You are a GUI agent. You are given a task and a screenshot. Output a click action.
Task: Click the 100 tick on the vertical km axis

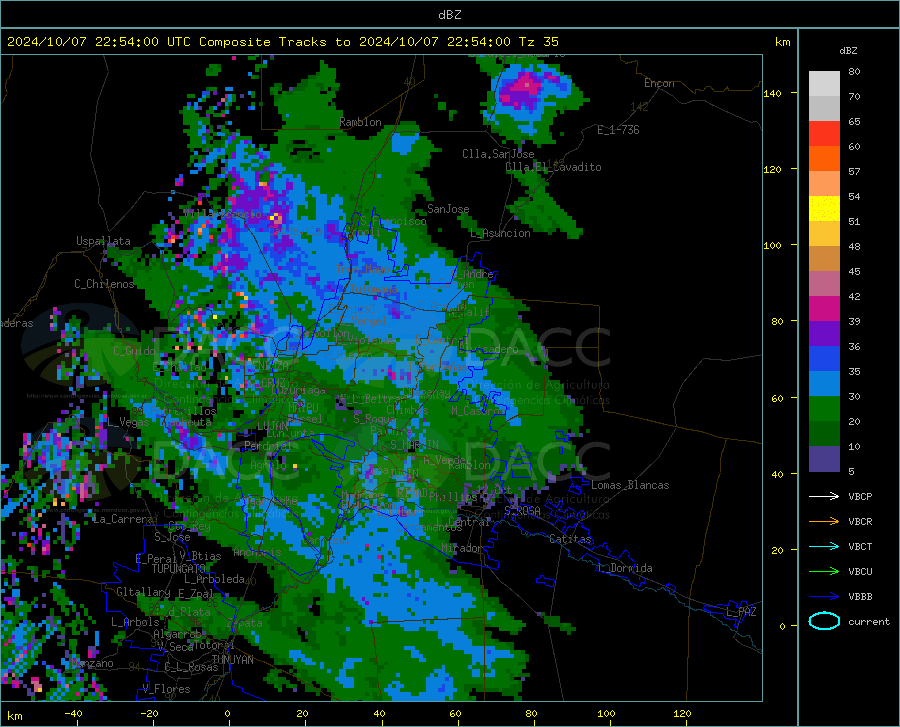pyautogui.click(x=772, y=245)
